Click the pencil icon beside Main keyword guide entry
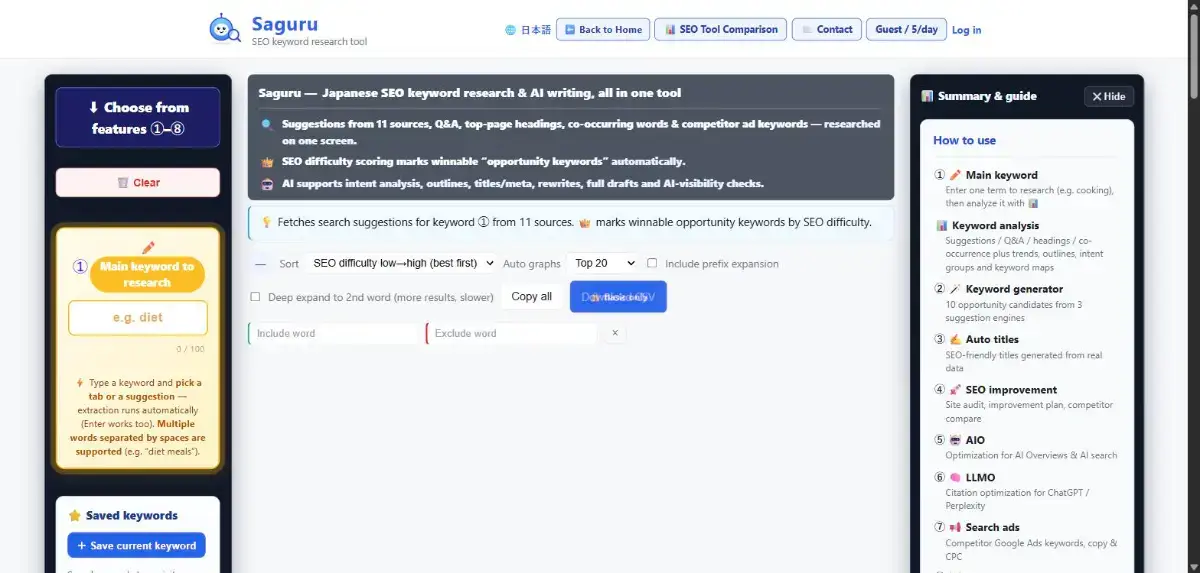1200x573 pixels. coord(955,175)
